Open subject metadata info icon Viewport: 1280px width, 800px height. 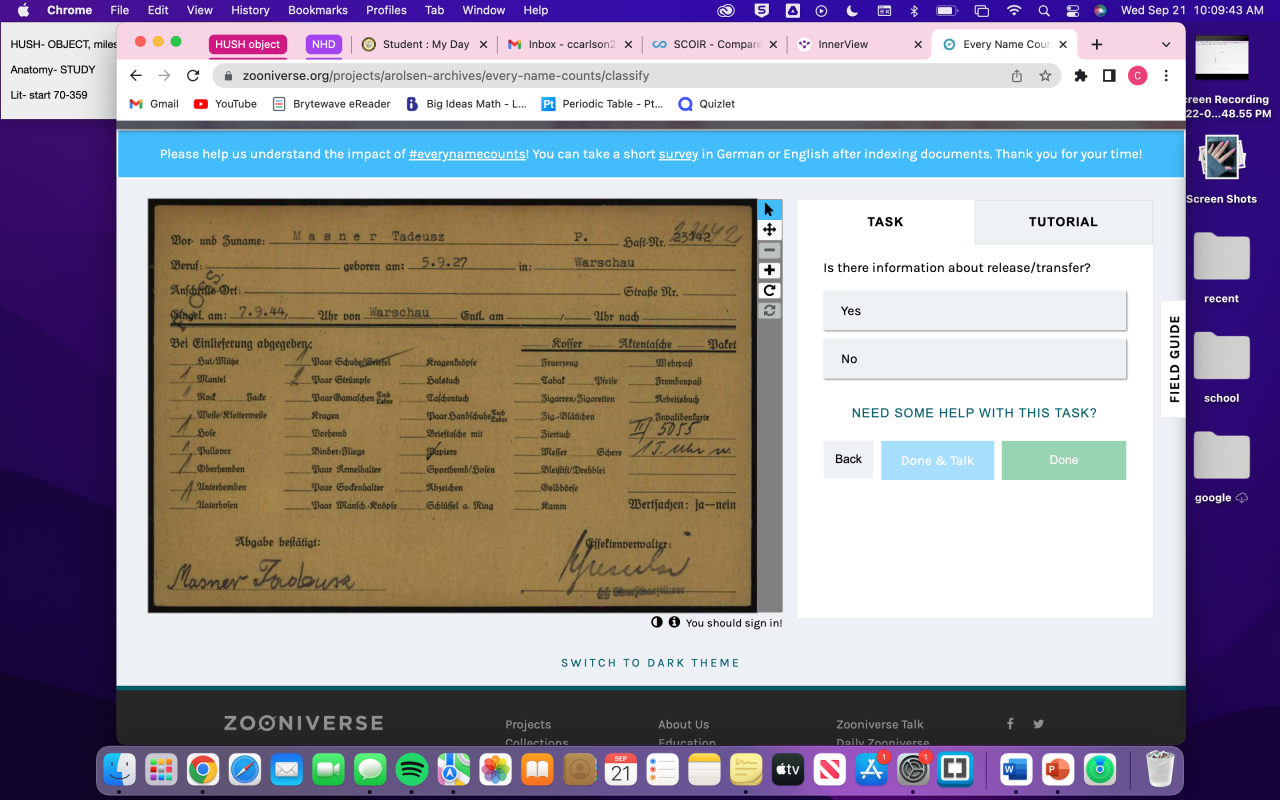(x=674, y=622)
